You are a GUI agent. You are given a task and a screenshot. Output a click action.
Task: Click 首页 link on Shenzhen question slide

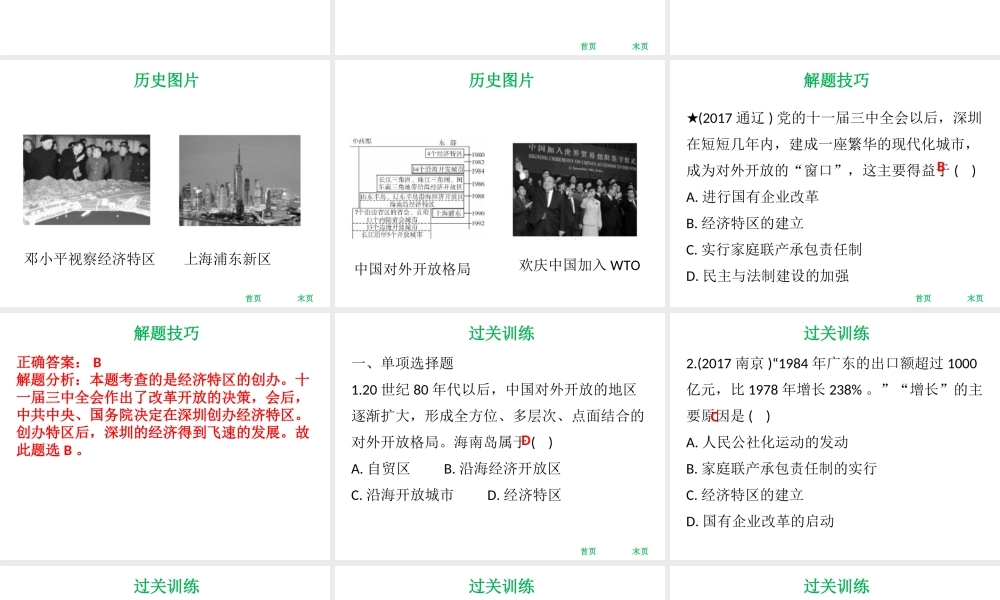[x=923, y=298]
